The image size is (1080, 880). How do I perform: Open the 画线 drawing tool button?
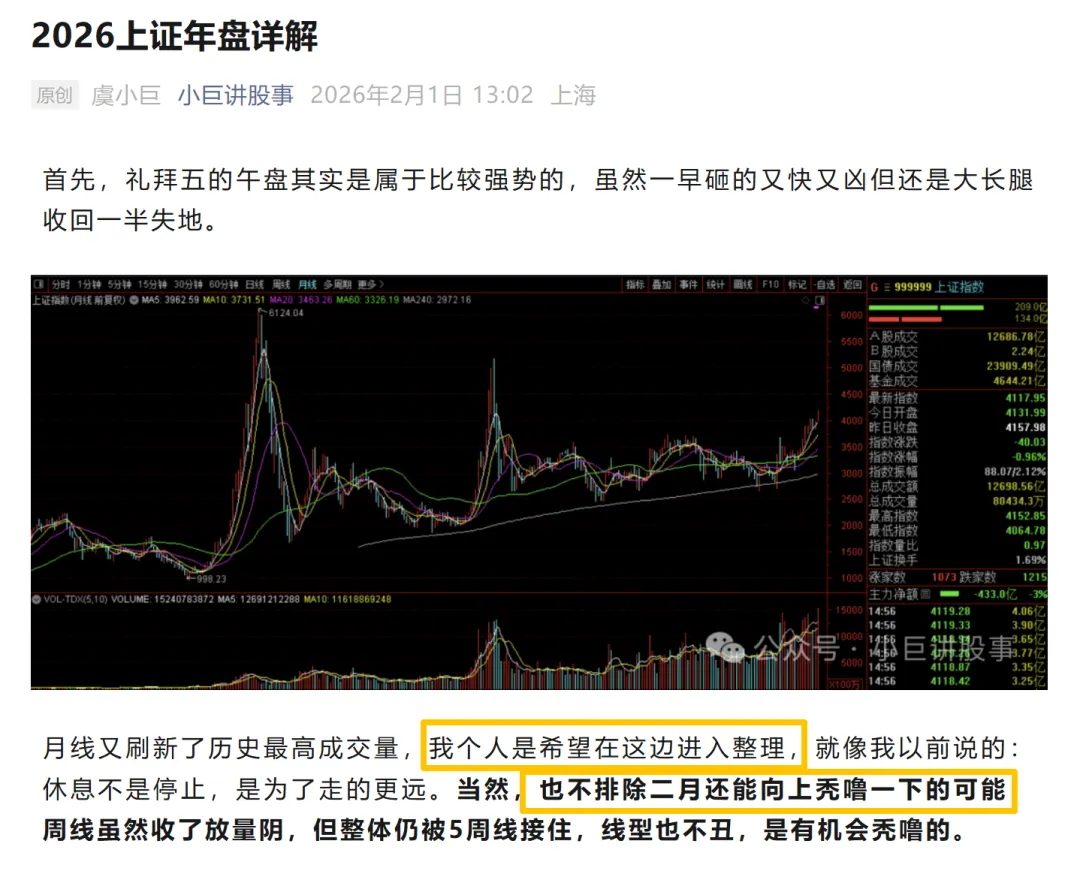click(742, 284)
